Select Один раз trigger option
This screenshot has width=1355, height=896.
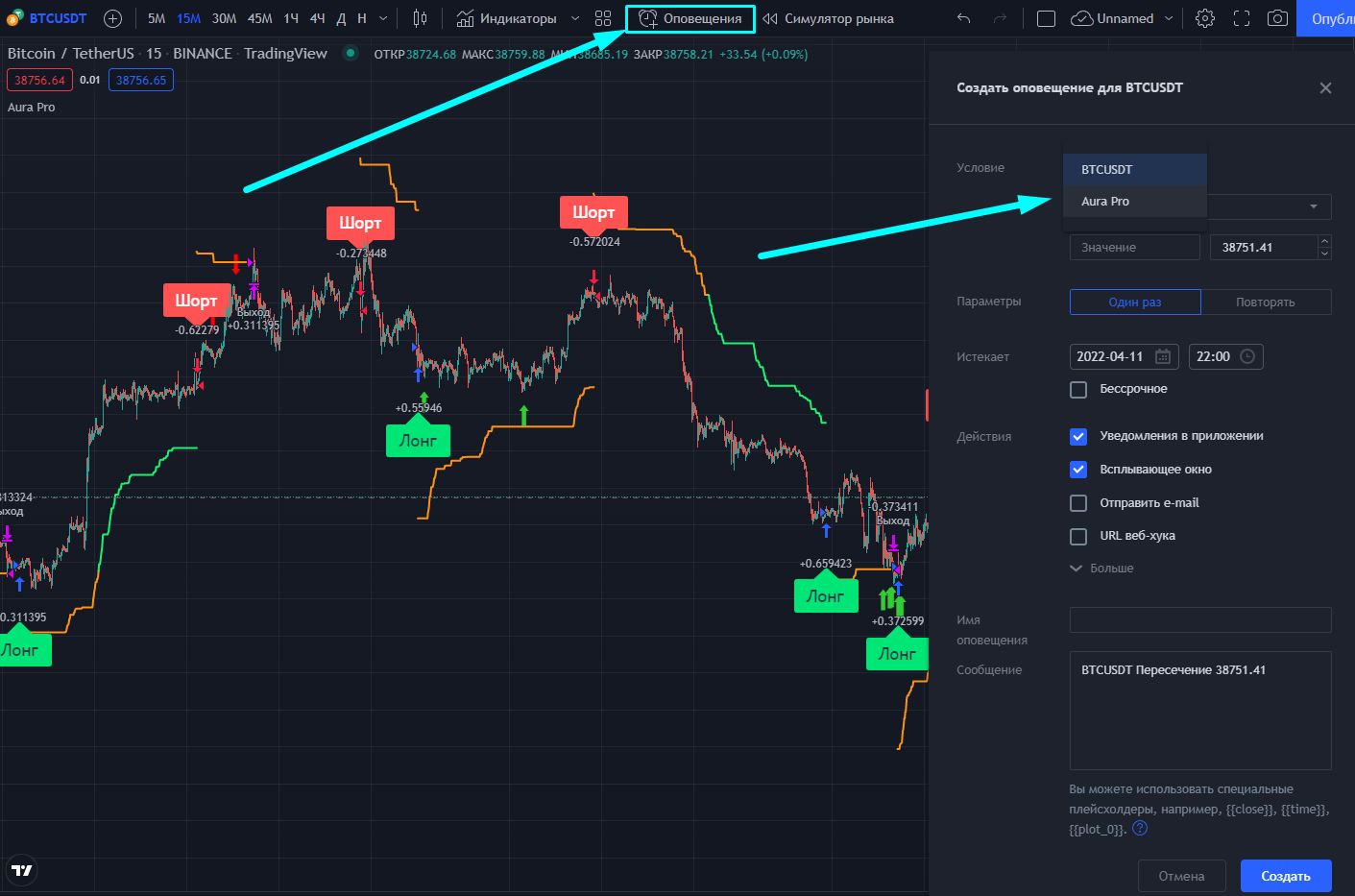click(1135, 302)
